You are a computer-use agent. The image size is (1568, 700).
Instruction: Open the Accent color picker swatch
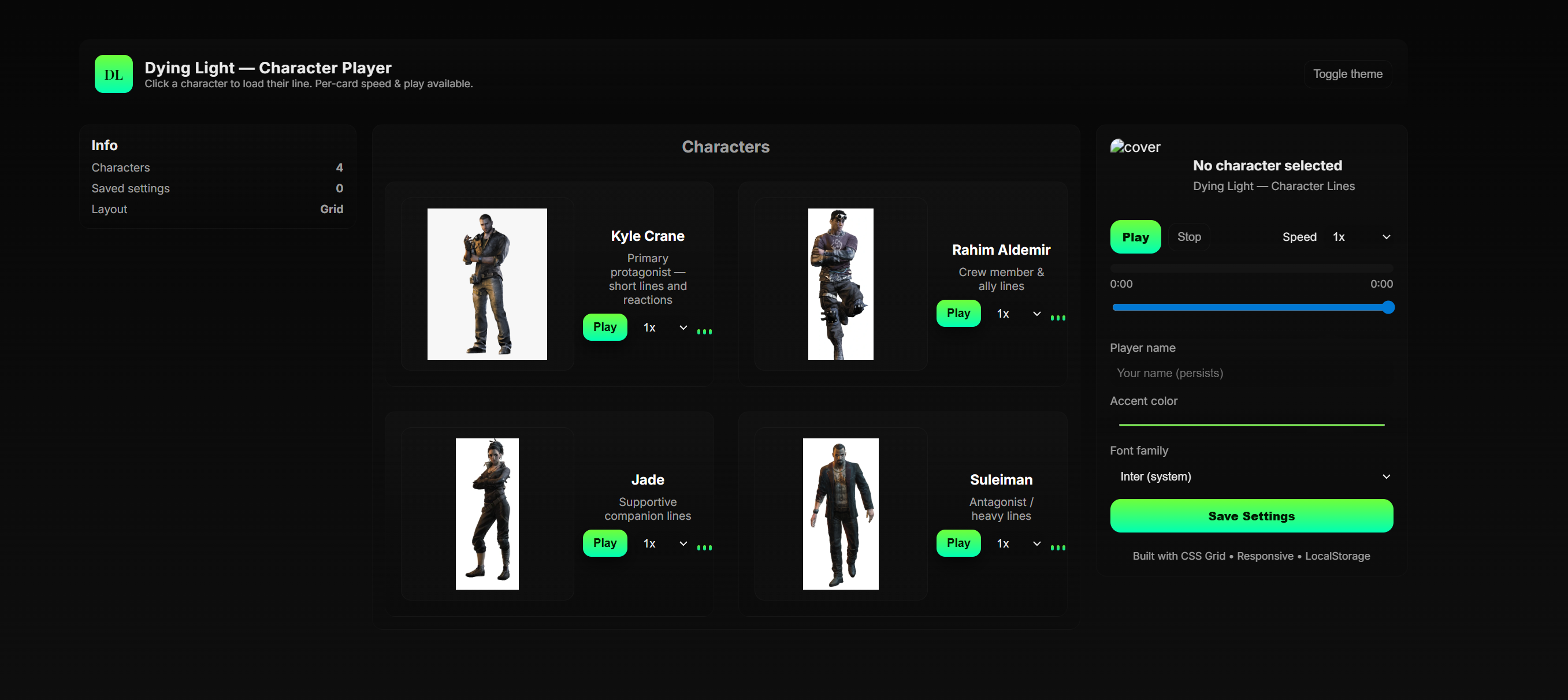click(1251, 425)
